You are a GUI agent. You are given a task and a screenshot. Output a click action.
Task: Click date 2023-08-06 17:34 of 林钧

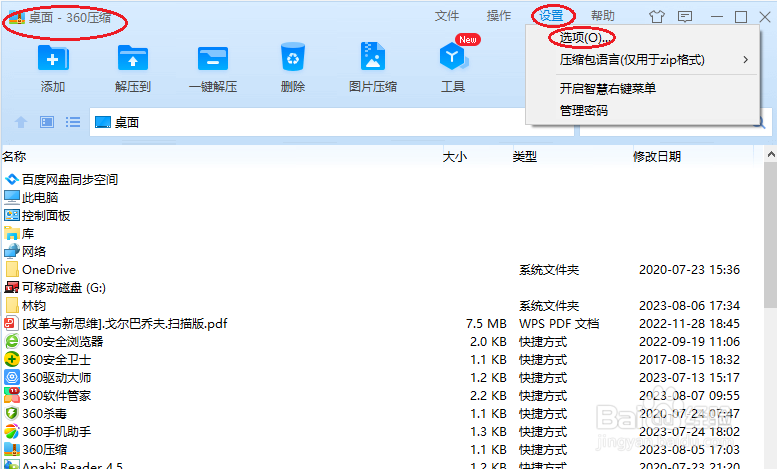[689, 305]
